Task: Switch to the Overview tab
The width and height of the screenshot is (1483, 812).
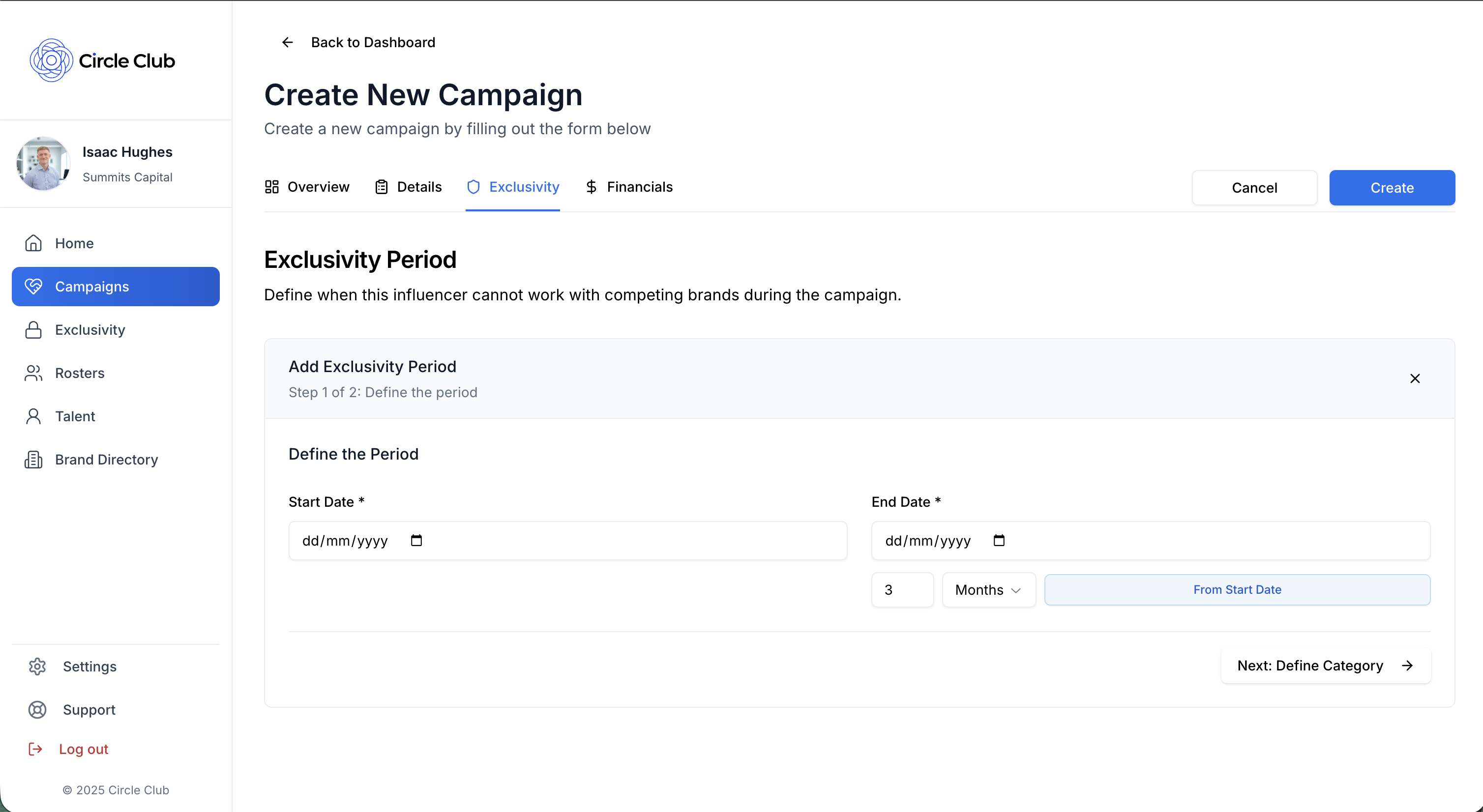Action: click(307, 186)
